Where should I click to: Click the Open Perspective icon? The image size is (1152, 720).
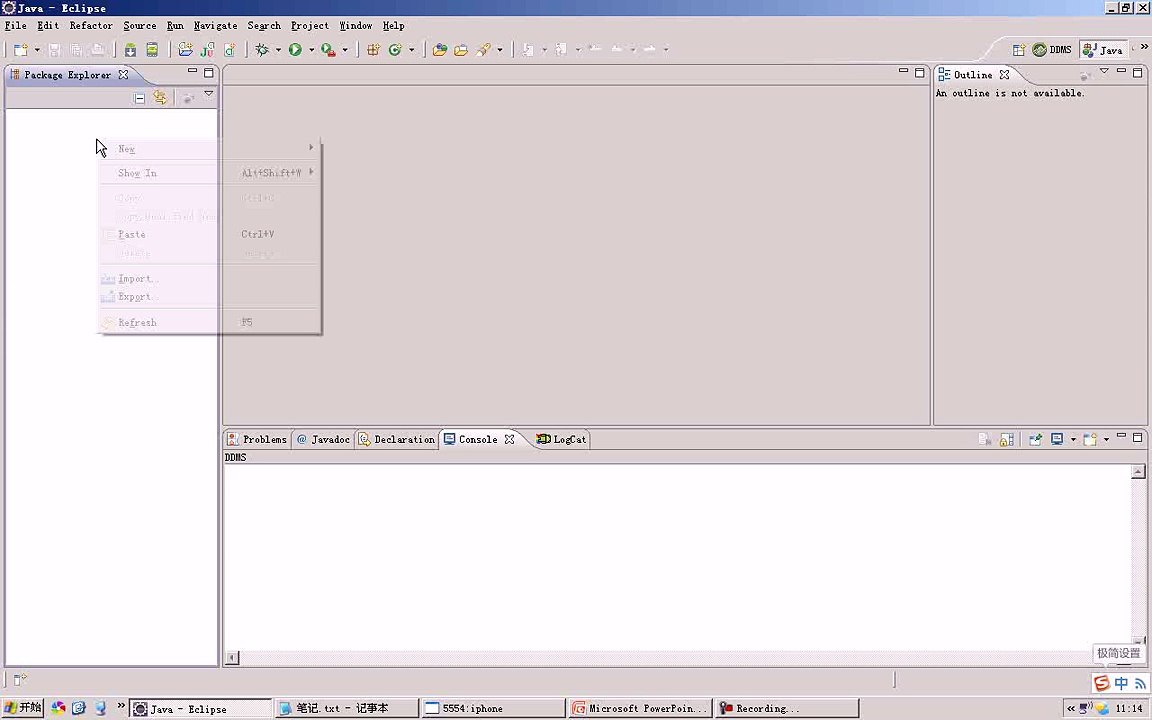(1018, 50)
